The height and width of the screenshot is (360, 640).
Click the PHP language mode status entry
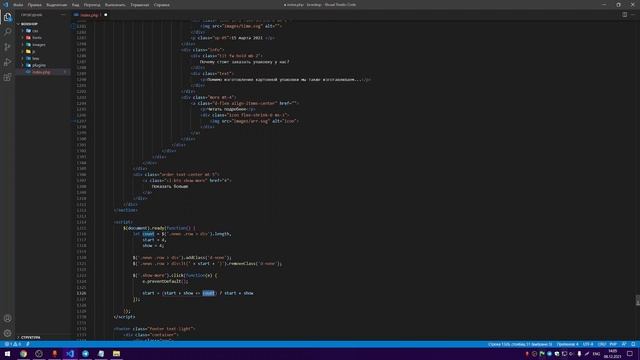coord(613,344)
